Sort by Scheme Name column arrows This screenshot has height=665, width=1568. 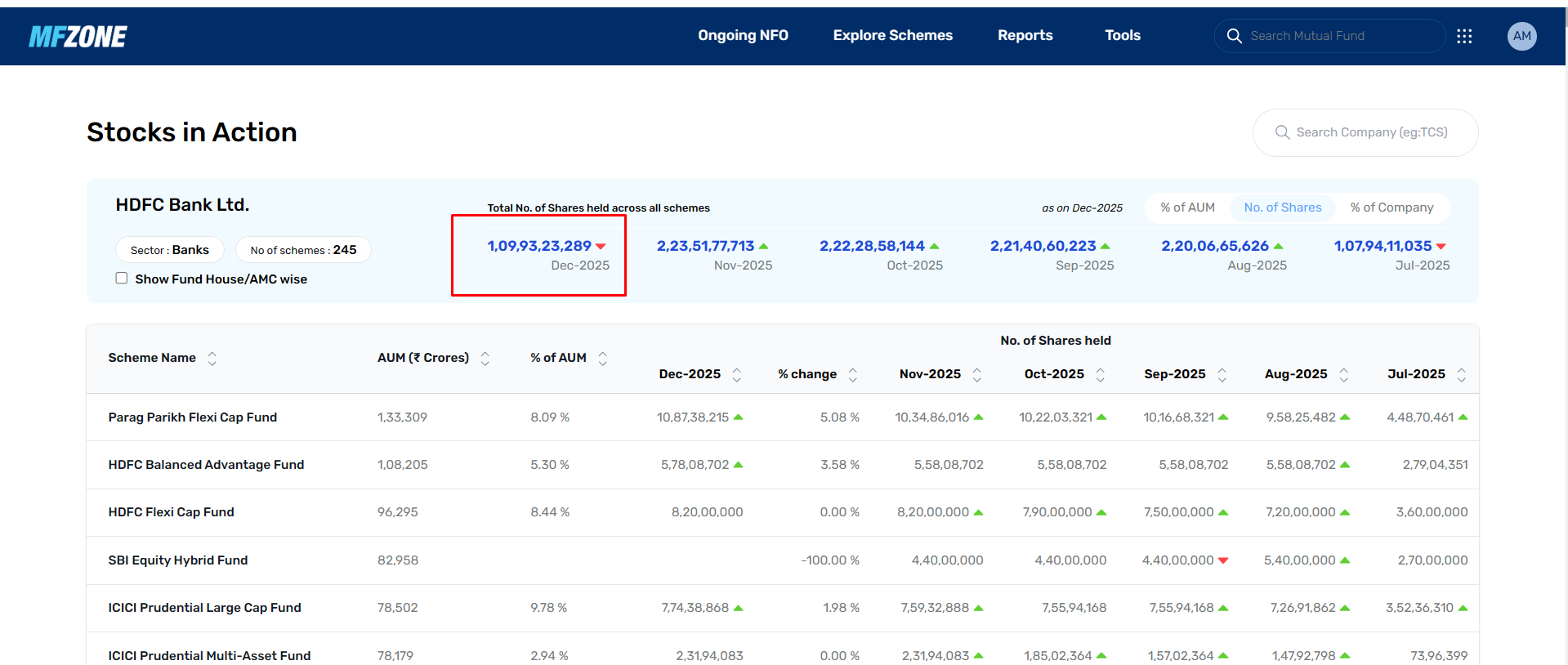point(212,359)
